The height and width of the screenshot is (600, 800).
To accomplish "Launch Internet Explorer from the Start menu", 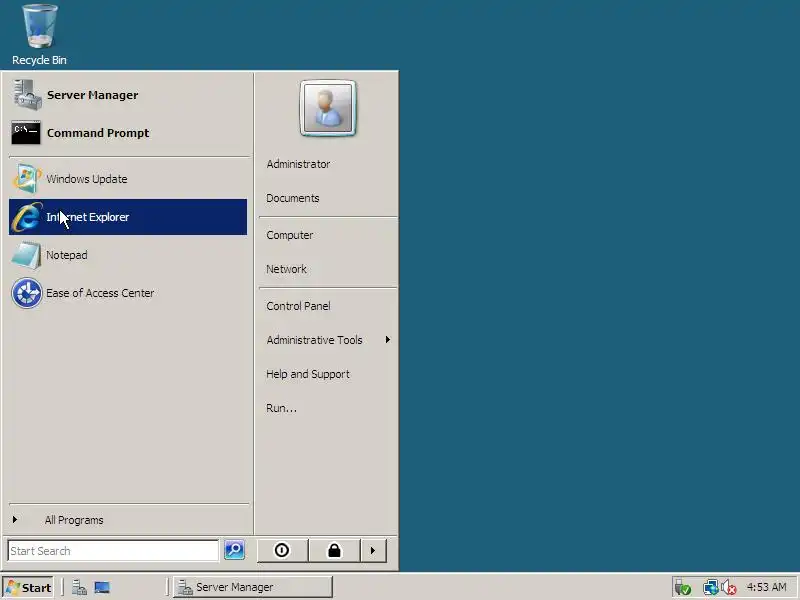I will click(x=128, y=217).
